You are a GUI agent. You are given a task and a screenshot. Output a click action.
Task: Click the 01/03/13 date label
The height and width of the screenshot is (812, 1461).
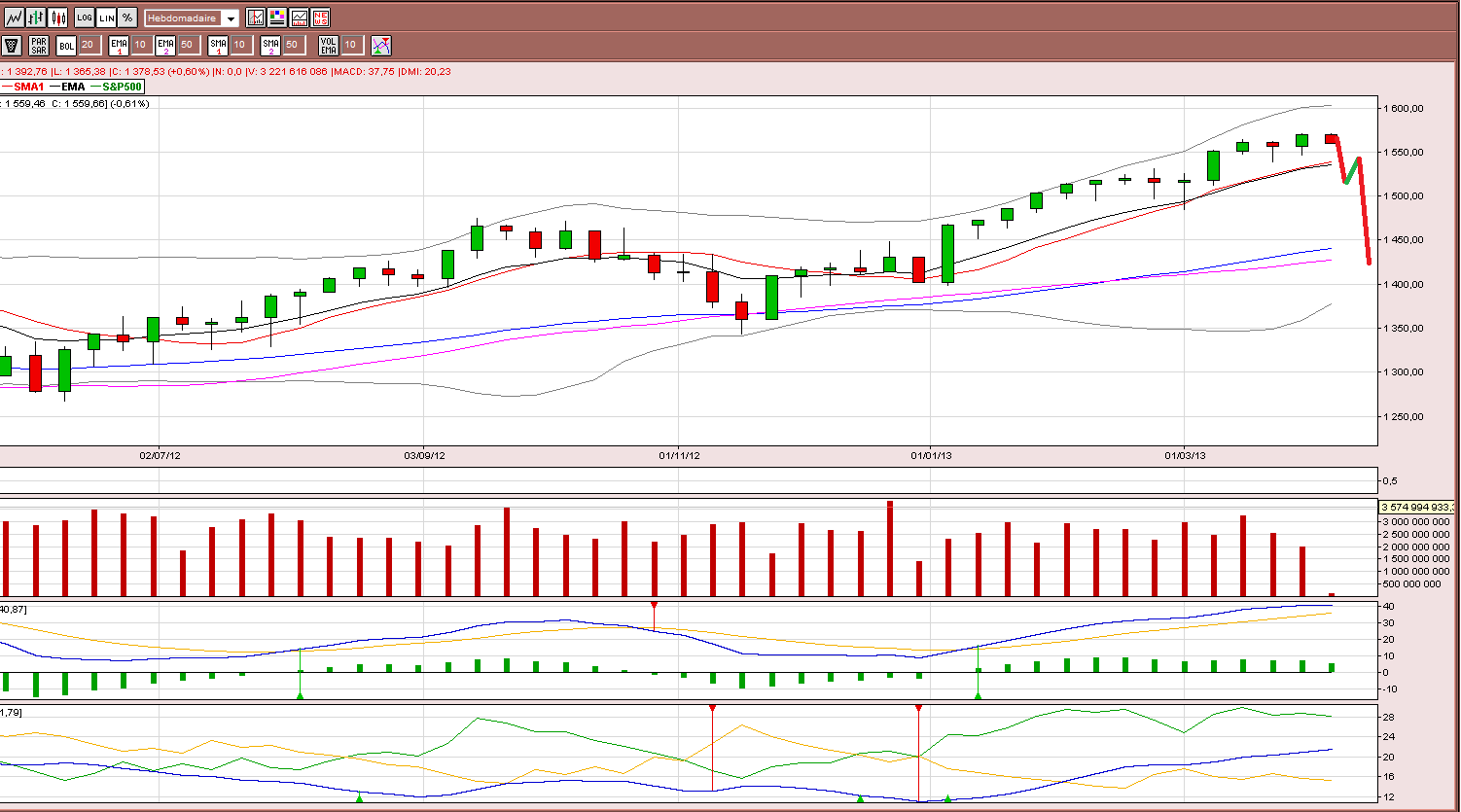(x=1185, y=455)
